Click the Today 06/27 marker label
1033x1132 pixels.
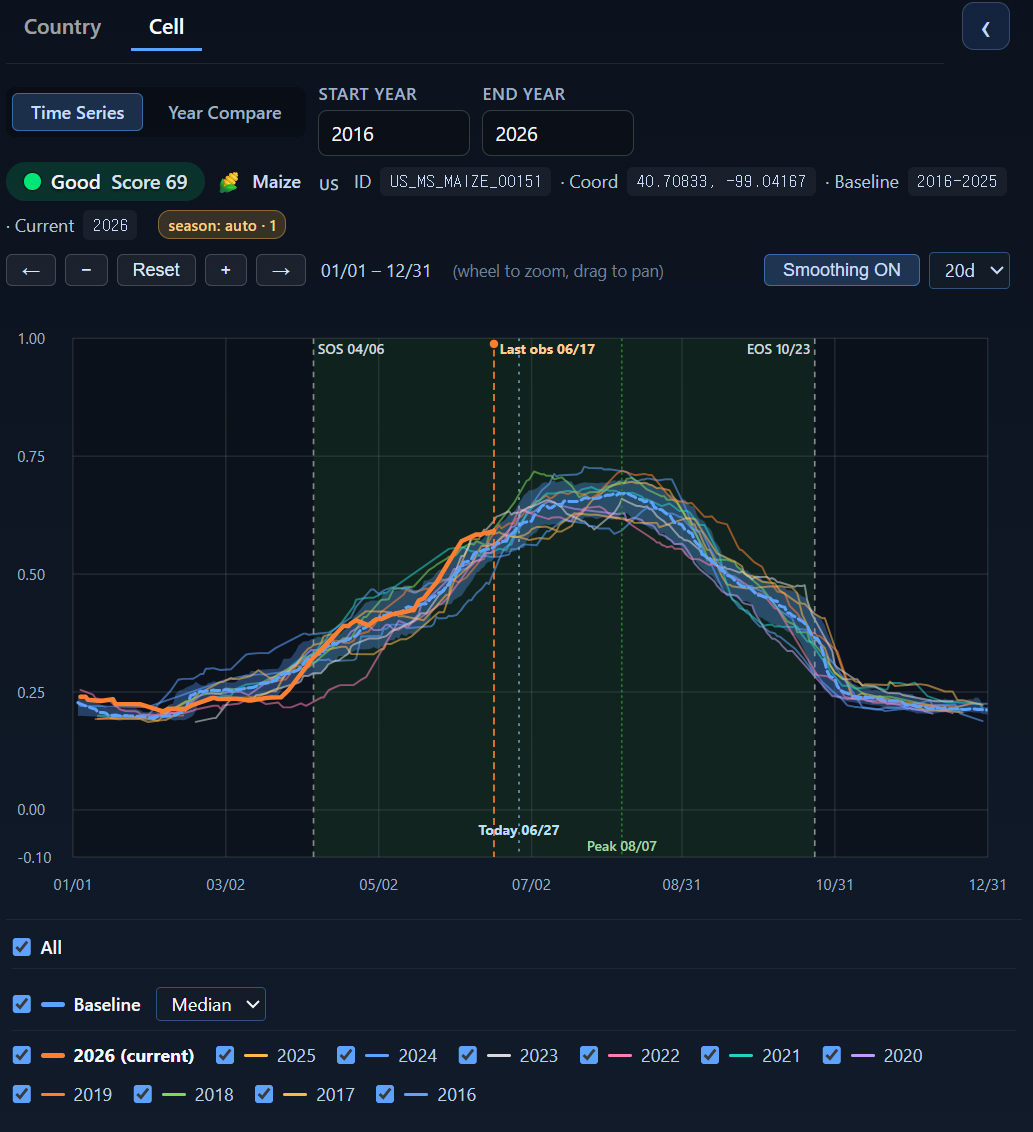click(518, 830)
